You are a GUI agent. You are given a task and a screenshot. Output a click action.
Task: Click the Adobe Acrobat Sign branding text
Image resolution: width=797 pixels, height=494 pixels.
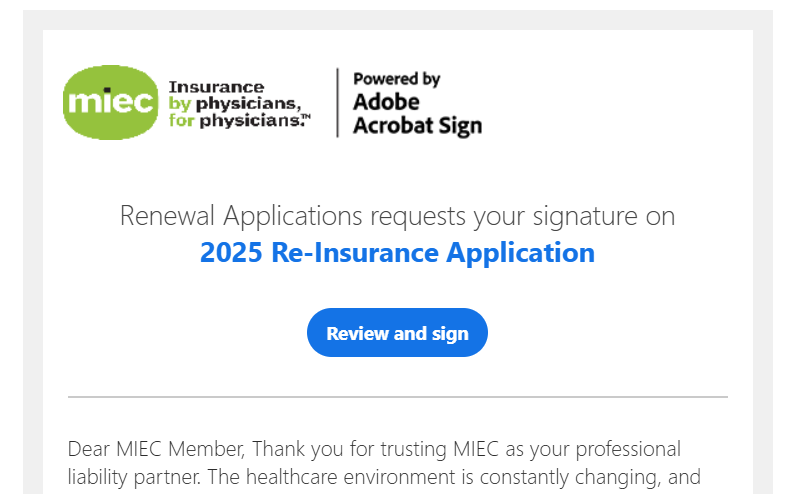click(416, 114)
